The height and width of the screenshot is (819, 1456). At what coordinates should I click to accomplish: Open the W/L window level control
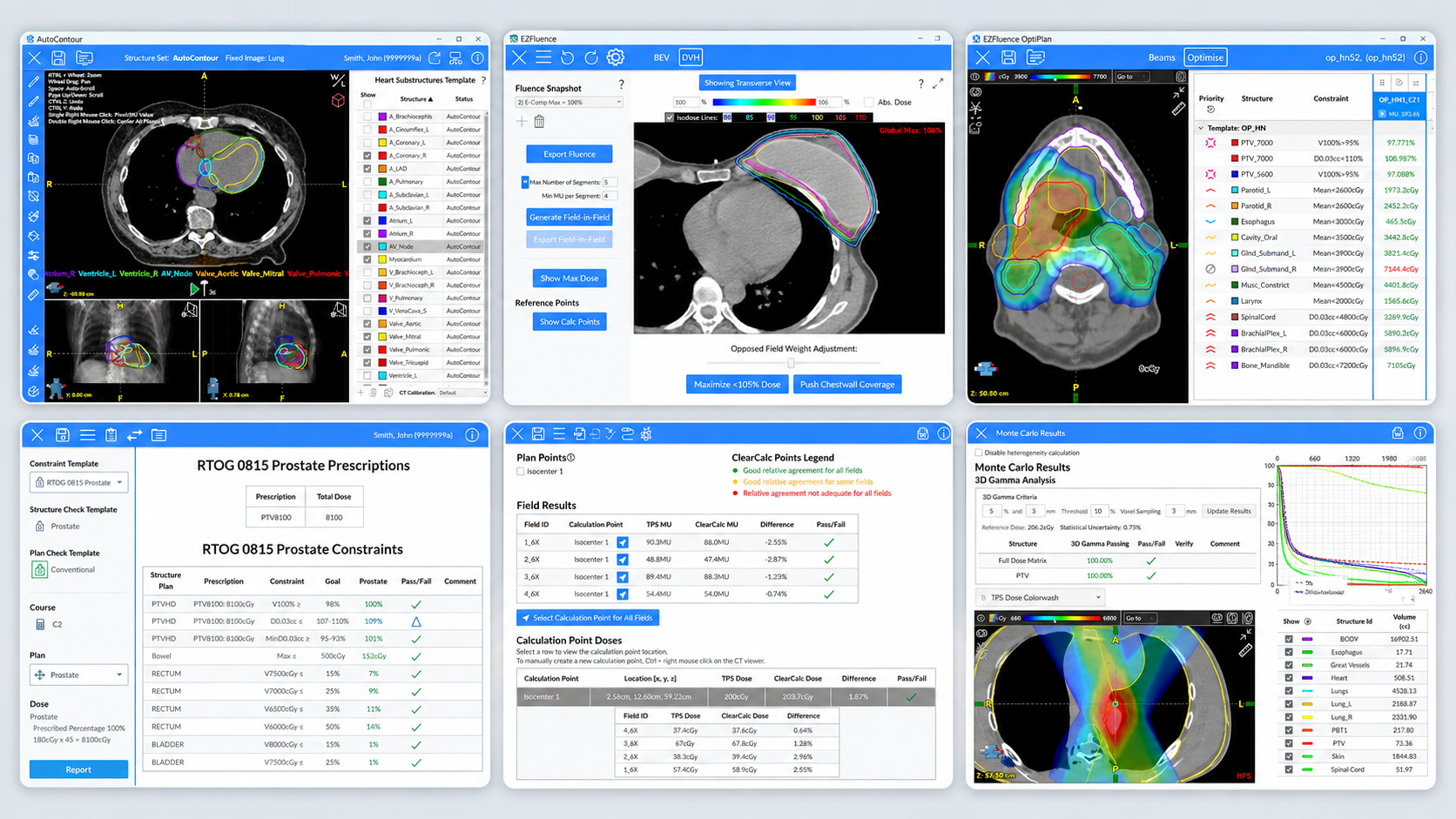pos(338,80)
